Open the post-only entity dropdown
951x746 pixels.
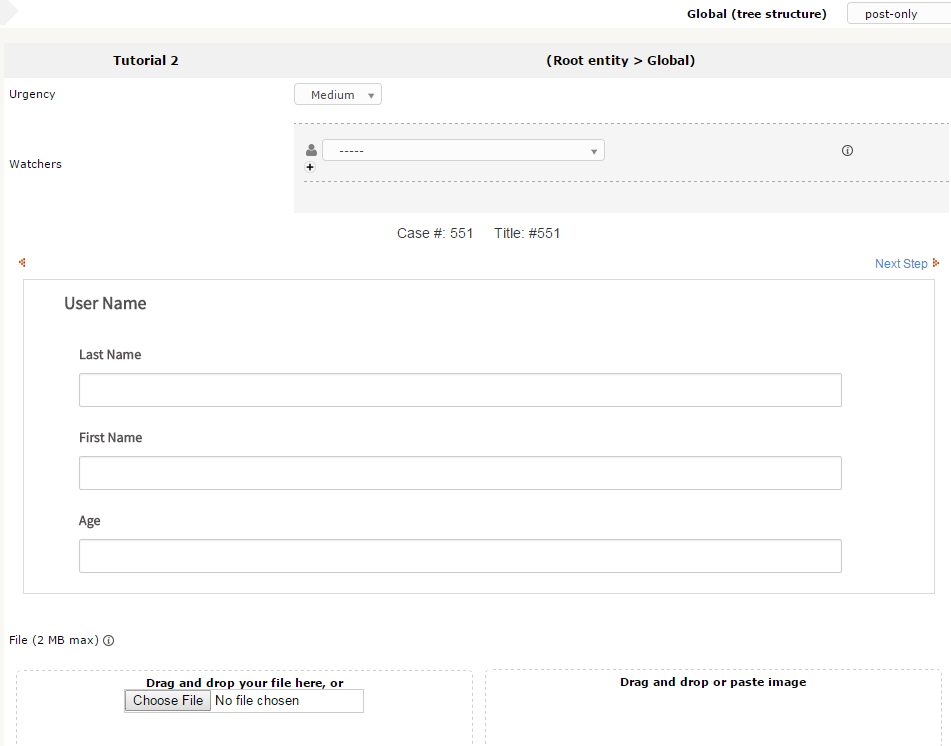click(x=897, y=14)
